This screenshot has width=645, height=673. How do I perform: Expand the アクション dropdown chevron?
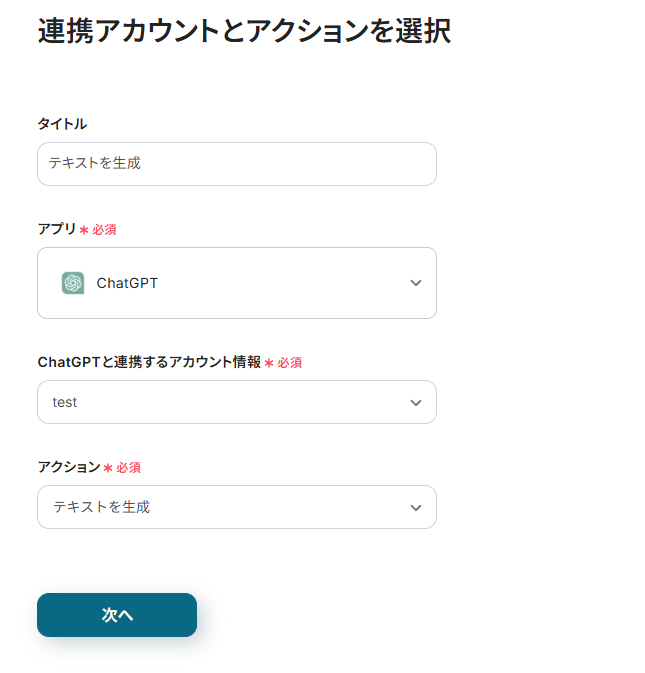416,507
